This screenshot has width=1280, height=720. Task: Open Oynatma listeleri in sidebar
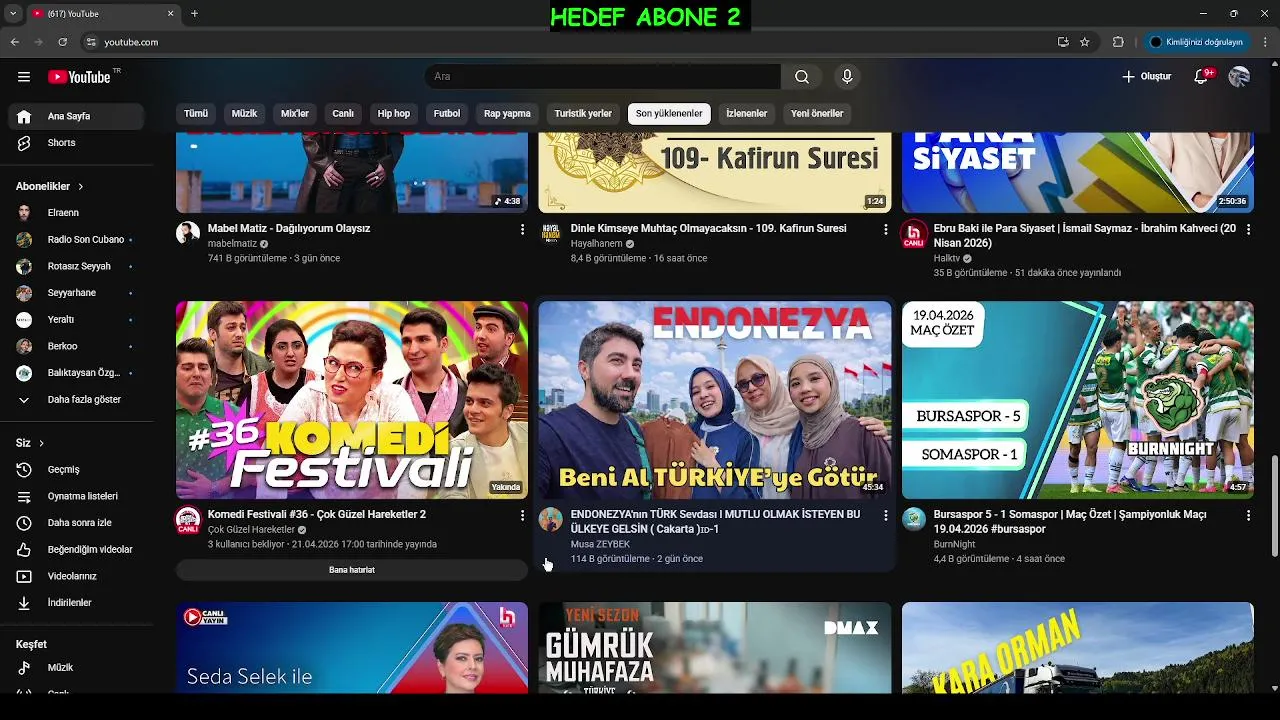click(76, 496)
